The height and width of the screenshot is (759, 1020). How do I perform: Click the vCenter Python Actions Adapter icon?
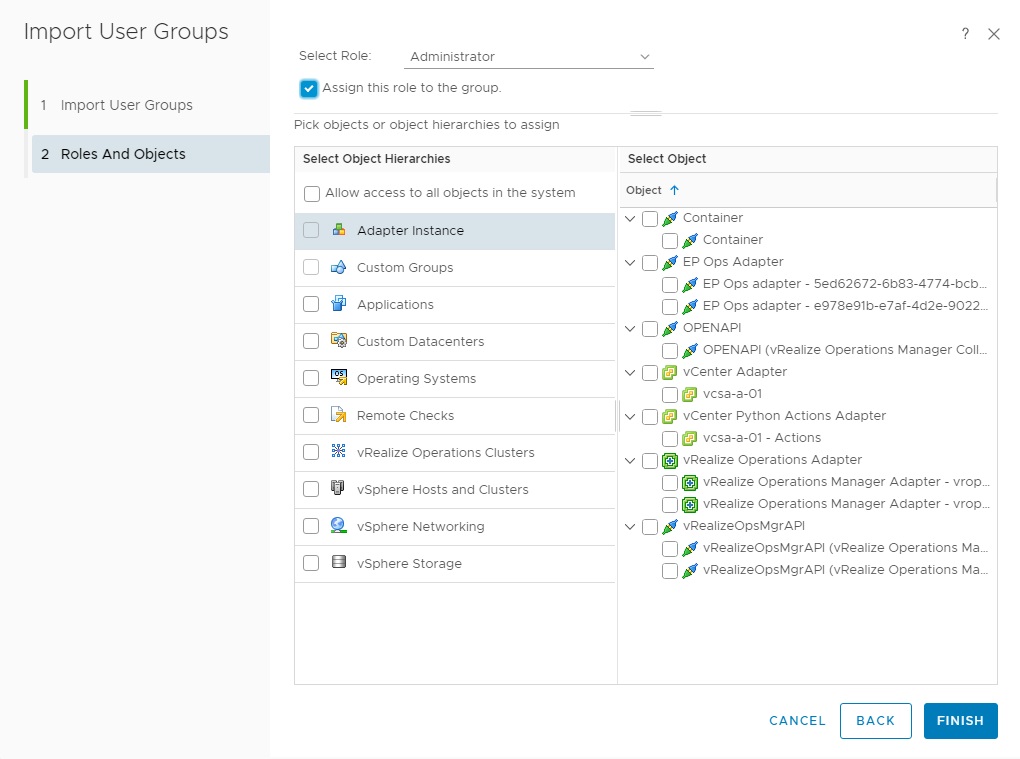pyautogui.click(x=669, y=417)
